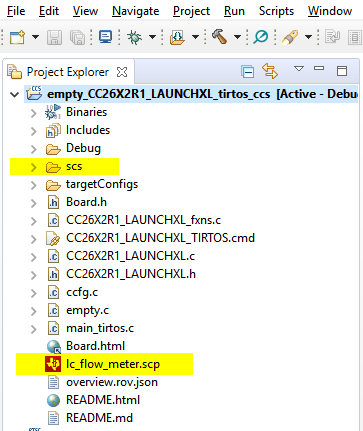Select the ccfg.c file
363x431 pixels.
pyautogui.click(x=82, y=293)
